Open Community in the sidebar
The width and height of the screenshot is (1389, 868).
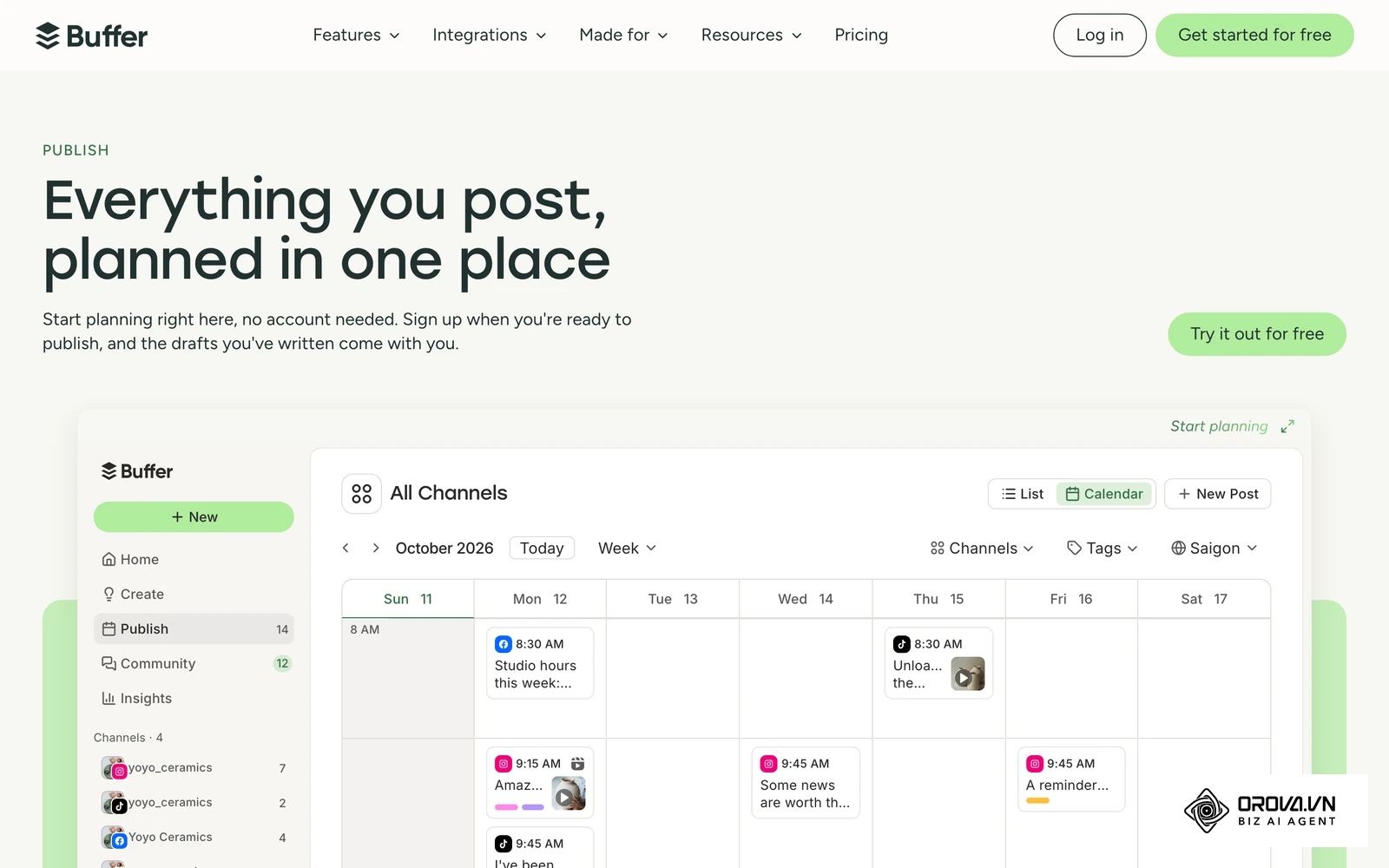pyautogui.click(x=194, y=664)
